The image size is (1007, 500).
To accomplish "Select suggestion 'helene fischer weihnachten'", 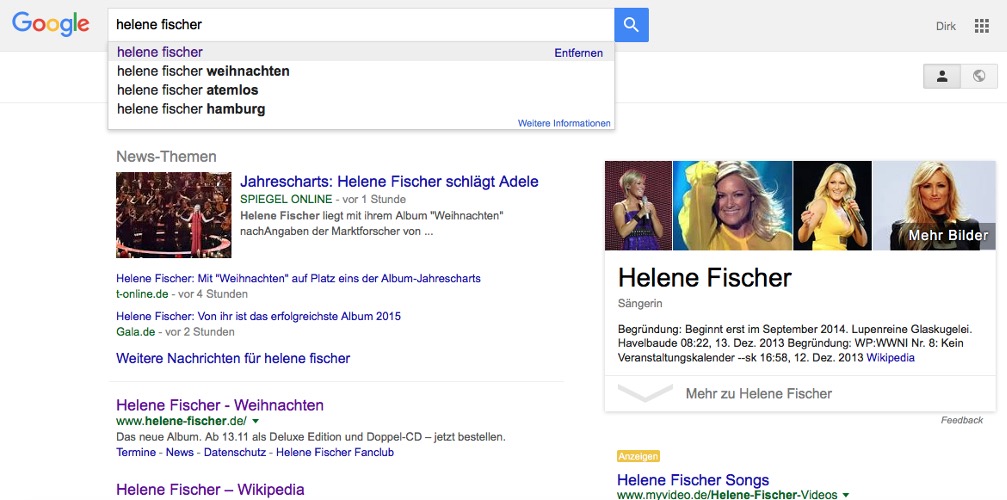I will (361, 71).
